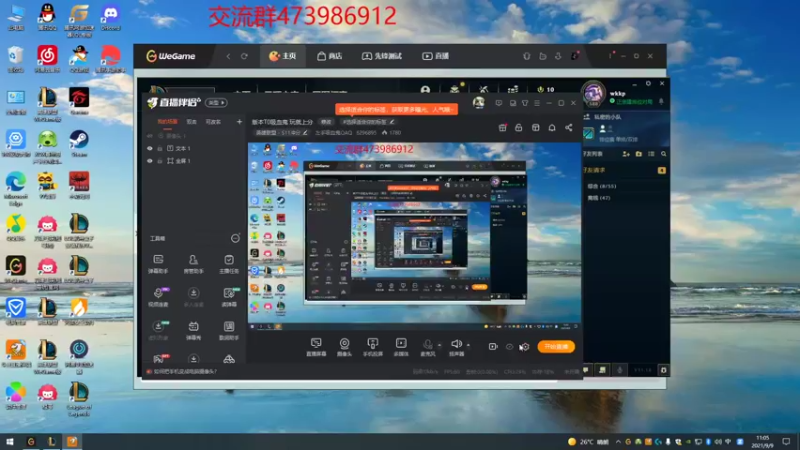Lock the fullscreen 1 source
The height and width of the screenshot is (450, 800).
point(160,161)
